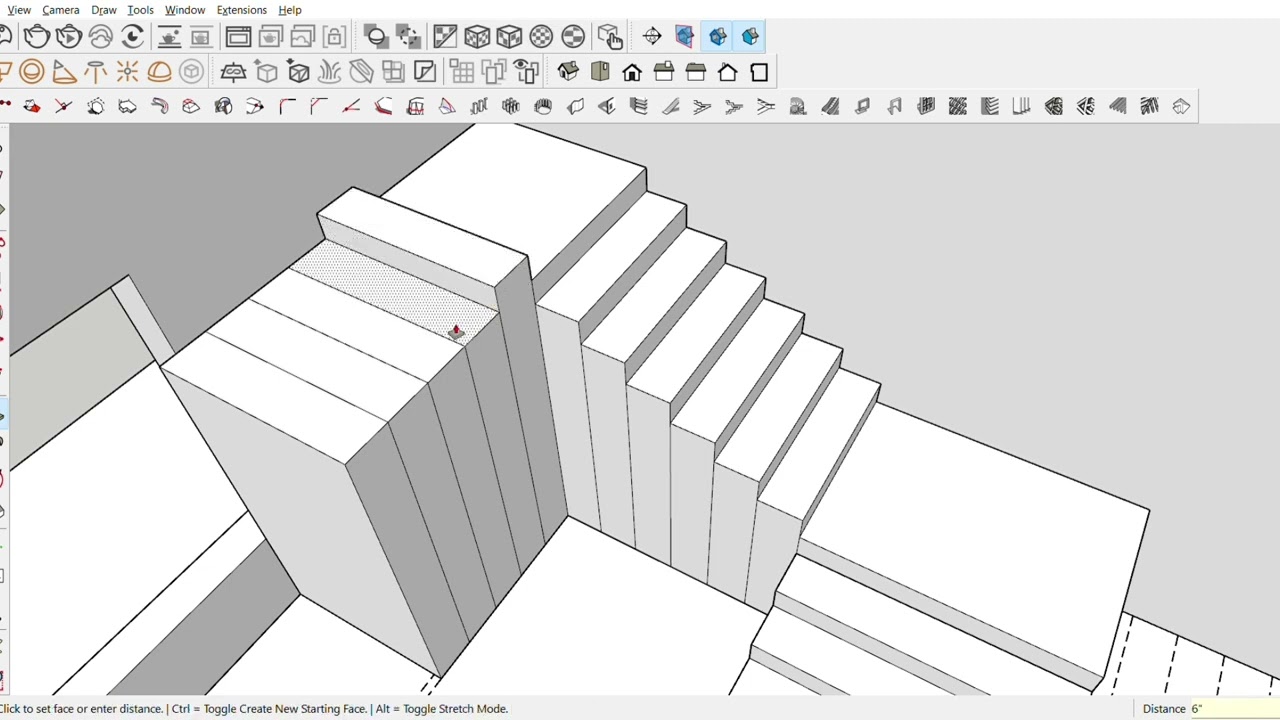Open the Draw menu
Viewport: 1280px width, 720px height.
104,10
